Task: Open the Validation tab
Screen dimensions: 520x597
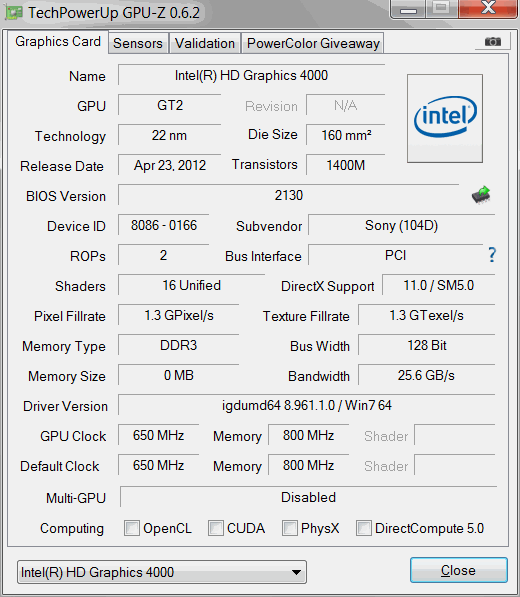Action: point(205,43)
